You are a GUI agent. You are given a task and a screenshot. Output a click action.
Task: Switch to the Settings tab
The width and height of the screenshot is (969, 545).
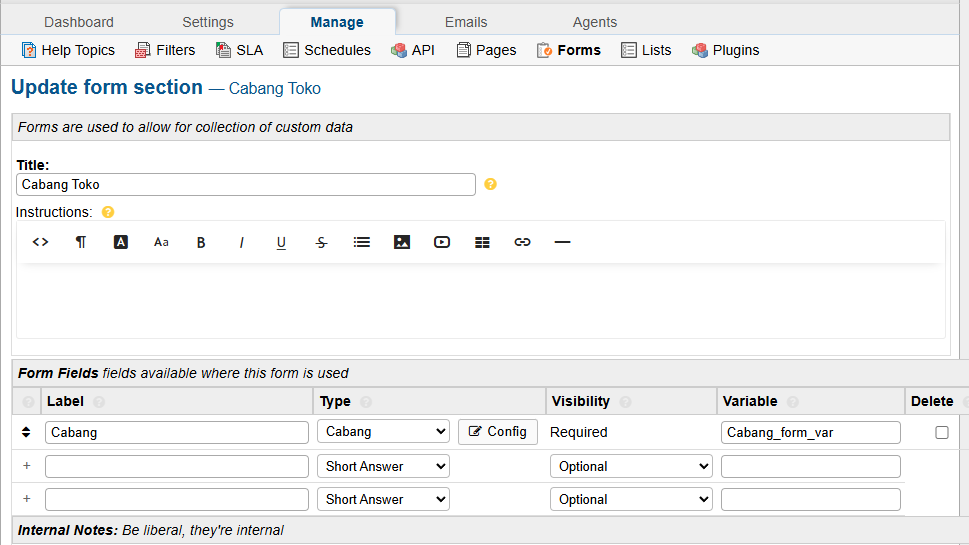pyautogui.click(x=208, y=22)
